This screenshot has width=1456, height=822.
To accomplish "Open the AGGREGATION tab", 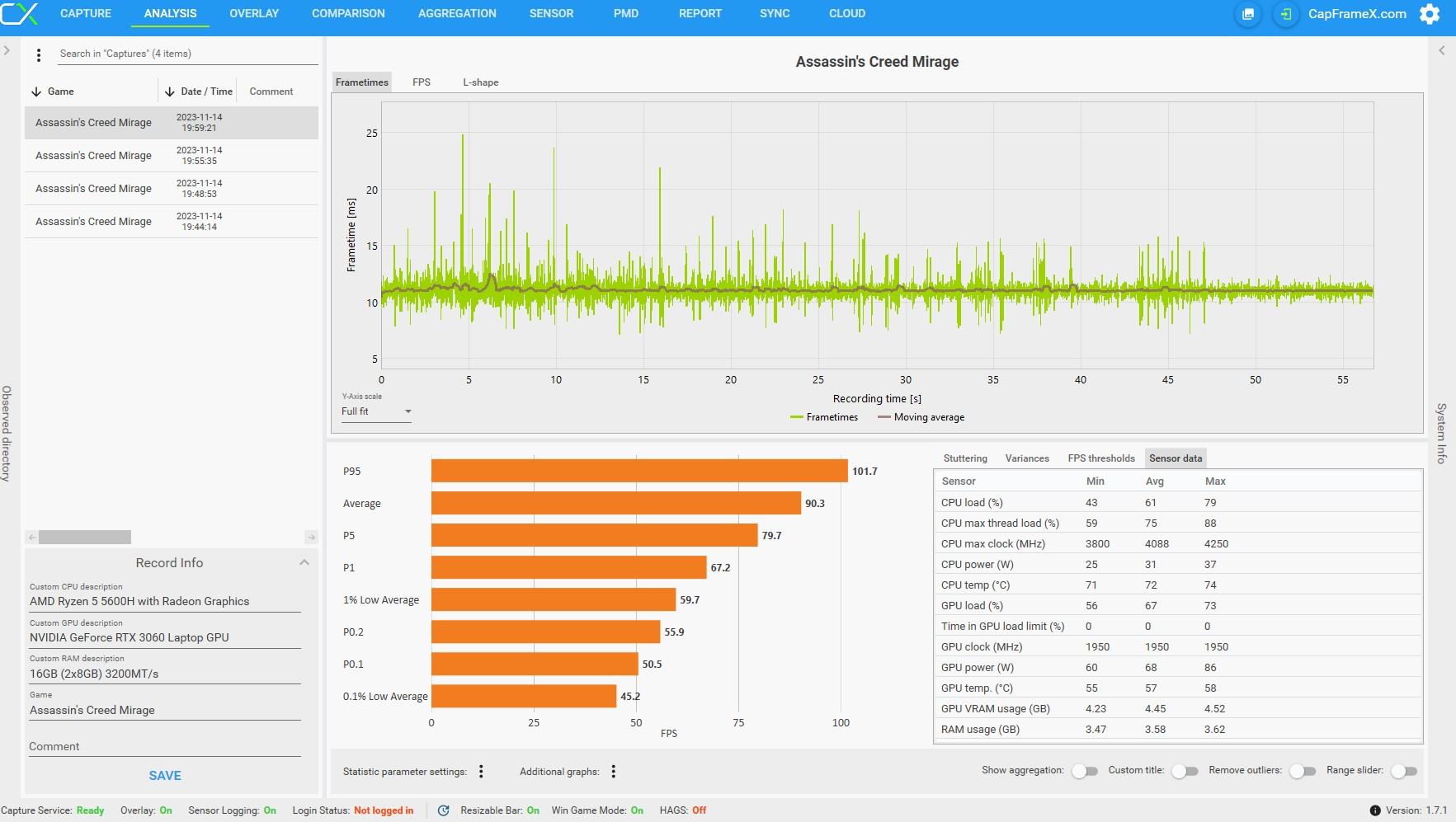I will coord(457,13).
